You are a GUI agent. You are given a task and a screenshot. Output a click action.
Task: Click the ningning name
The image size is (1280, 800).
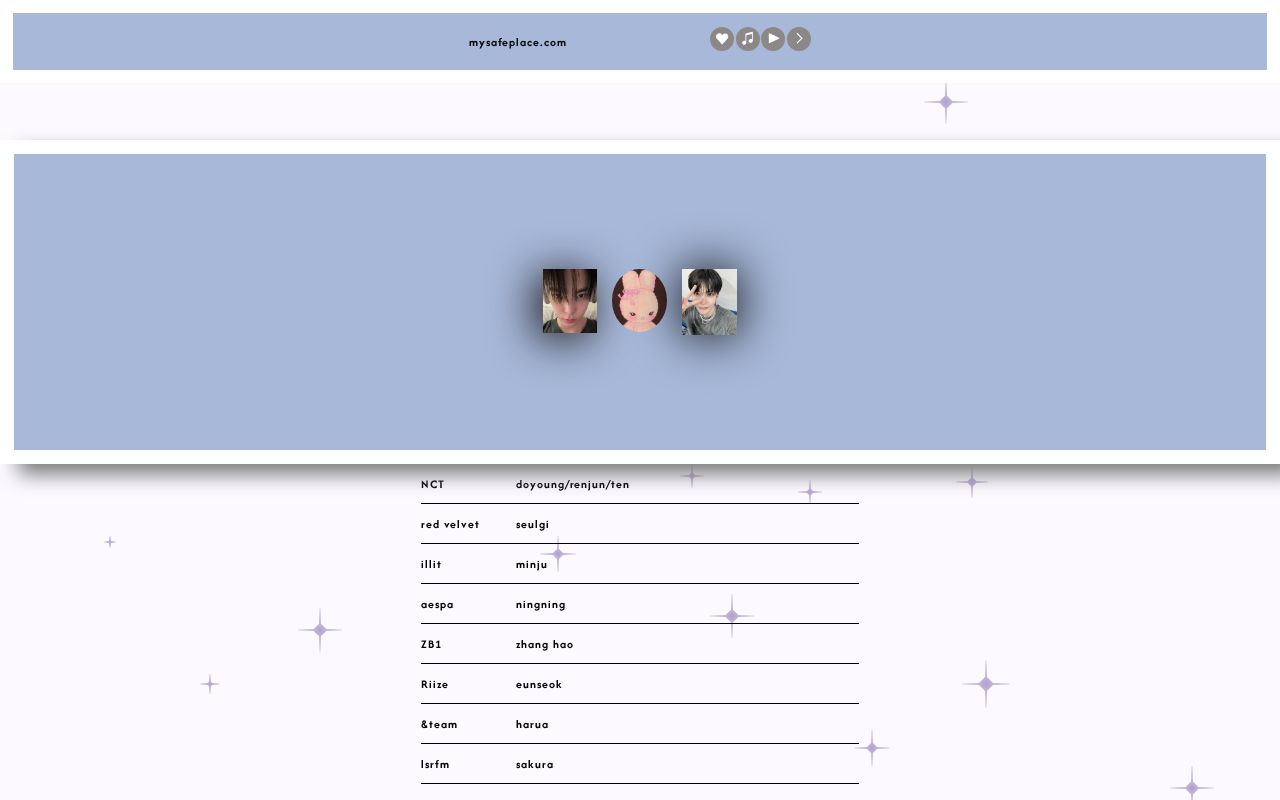point(540,604)
